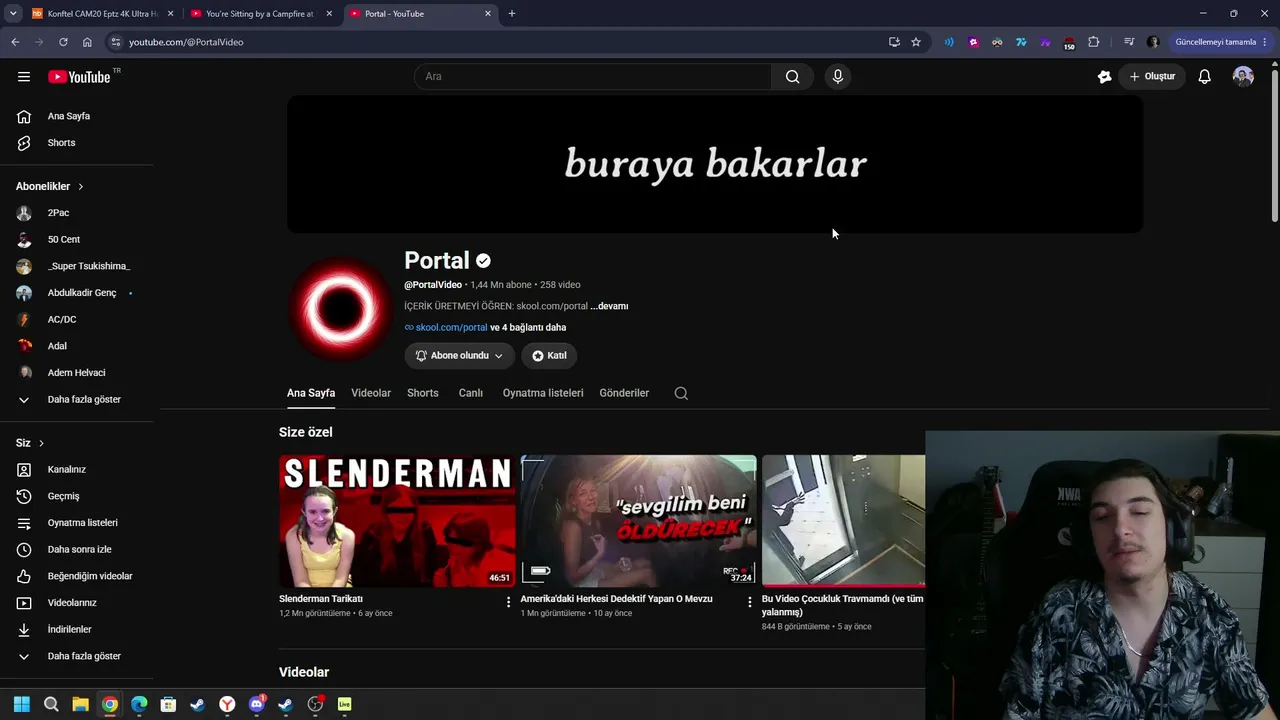This screenshot has width=1280, height=720.
Task: Open the Güncellemeyi tamamla Chrome menu
Action: (1222, 42)
